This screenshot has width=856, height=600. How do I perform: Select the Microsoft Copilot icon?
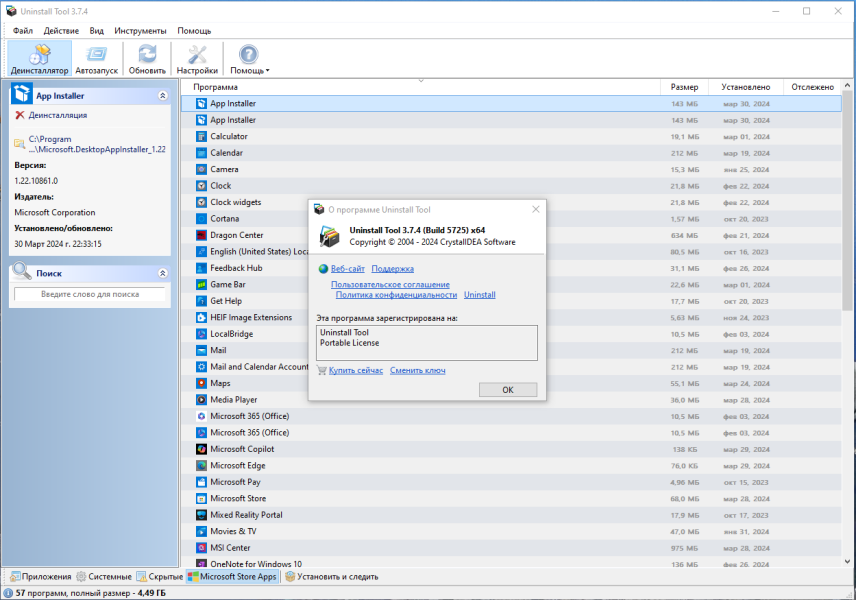click(201, 449)
